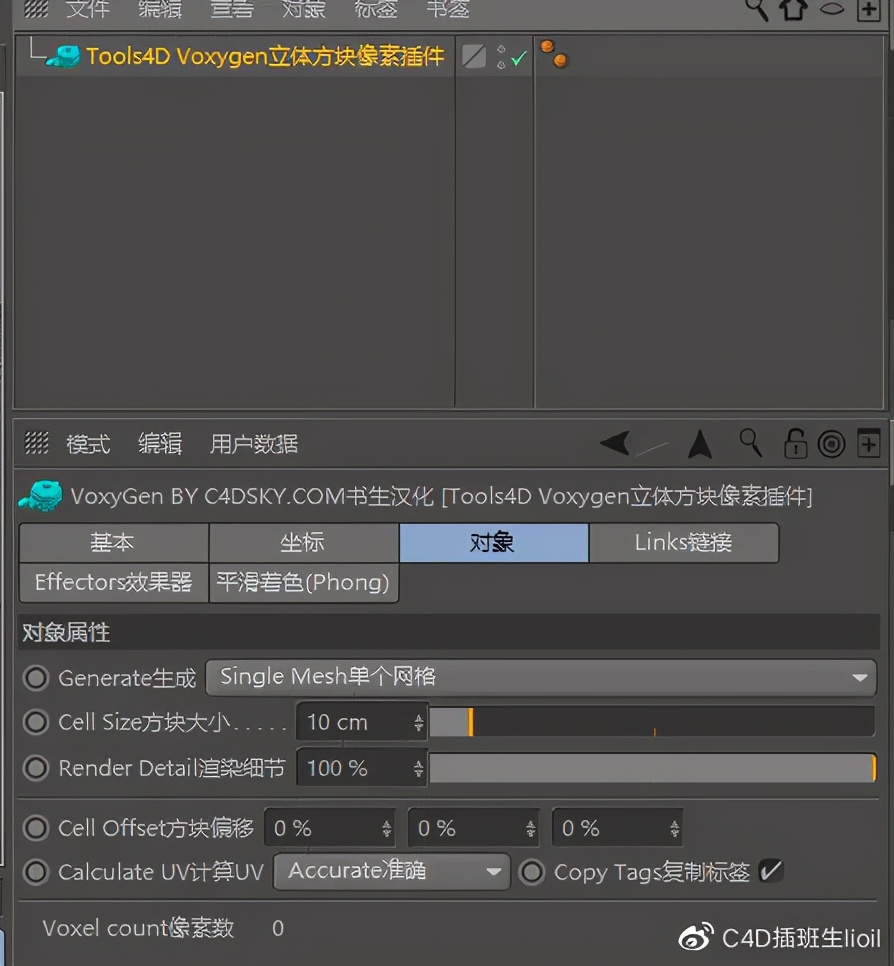This screenshot has height=966, width=894.
Task: Enable the Copy Tags复制标签 checkbox
Action: [771, 871]
